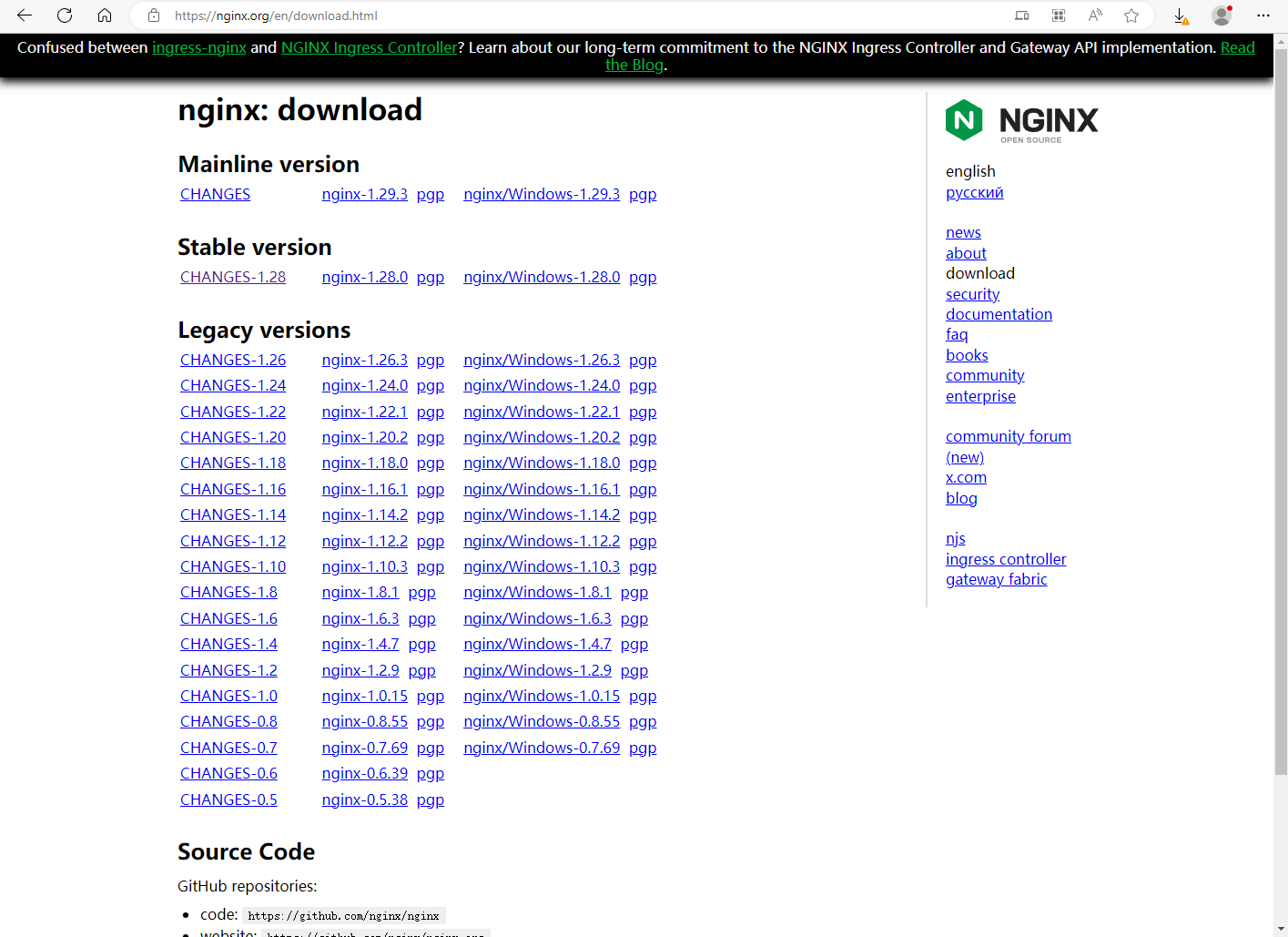1288x937 pixels.
Task: Download nginx-1.12.2
Action: (x=364, y=541)
